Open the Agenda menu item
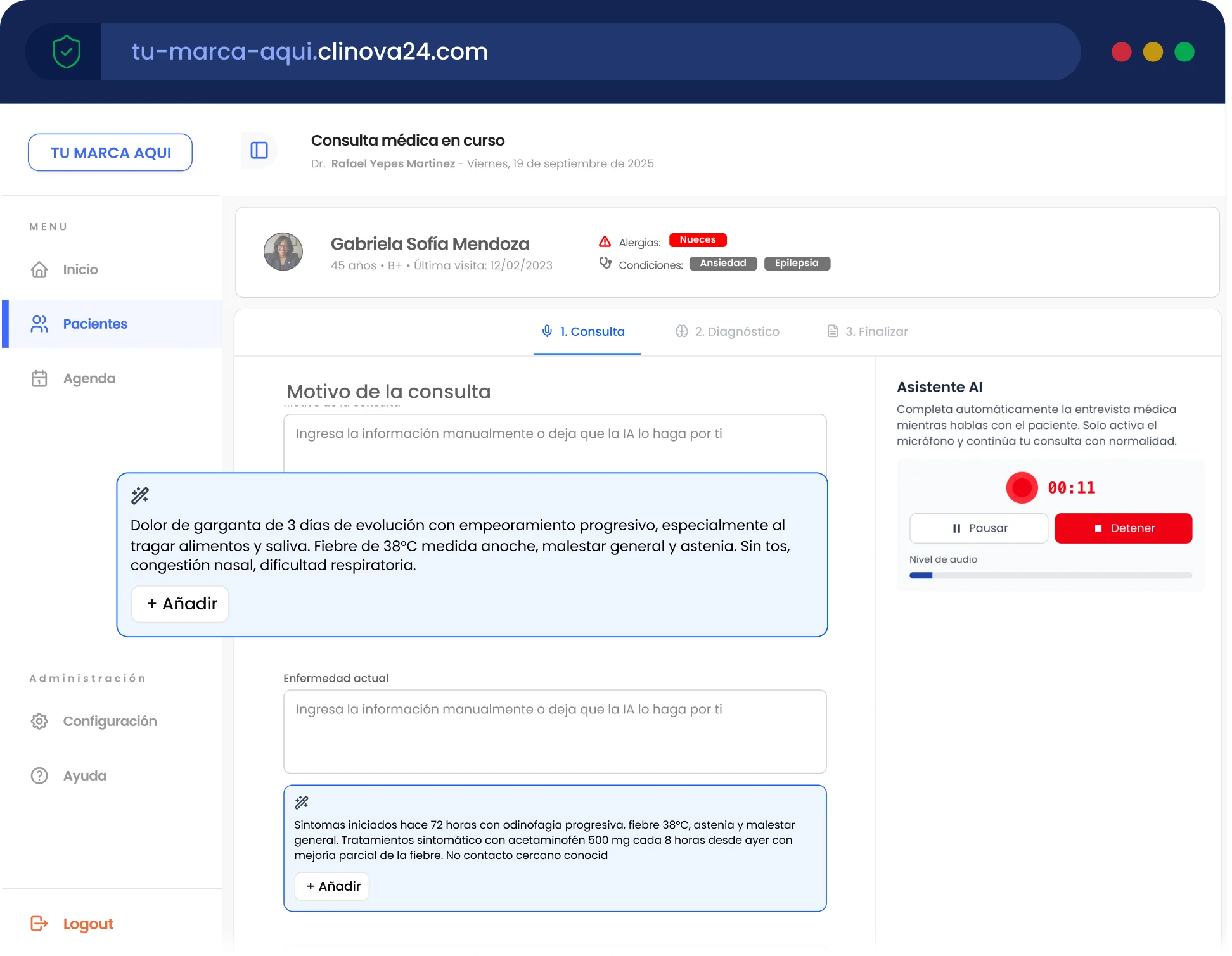The width and height of the screenshot is (1232, 956). tap(112, 379)
